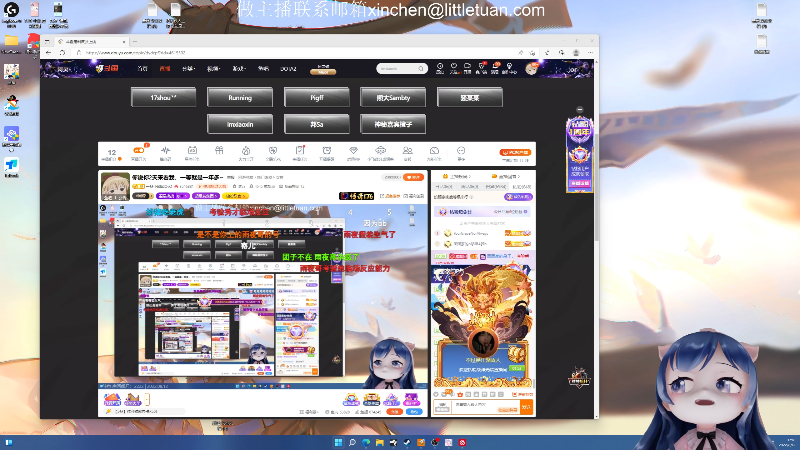
Task: Open the browser profile icon
Action: pos(576,53)
